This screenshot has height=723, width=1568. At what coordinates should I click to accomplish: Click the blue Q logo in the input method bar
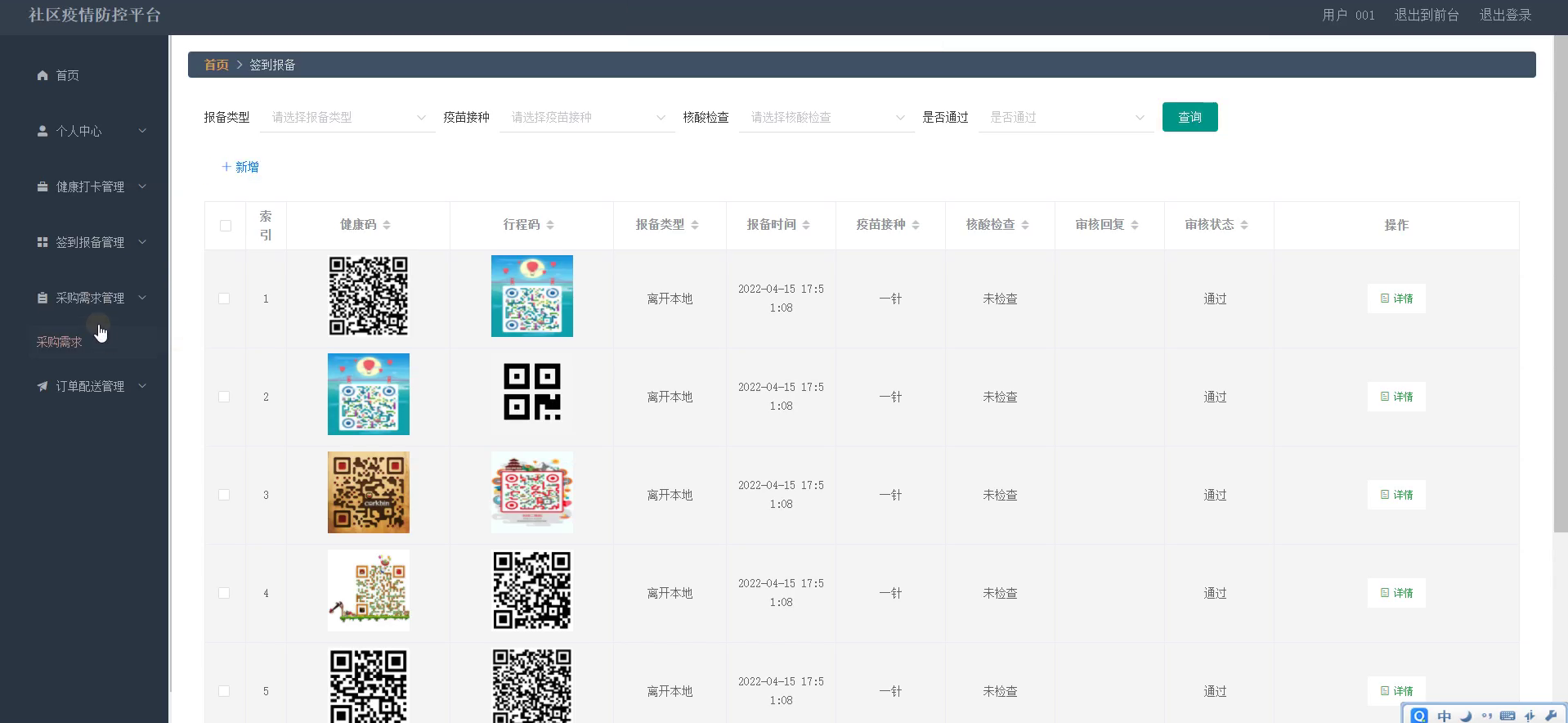1420,716
